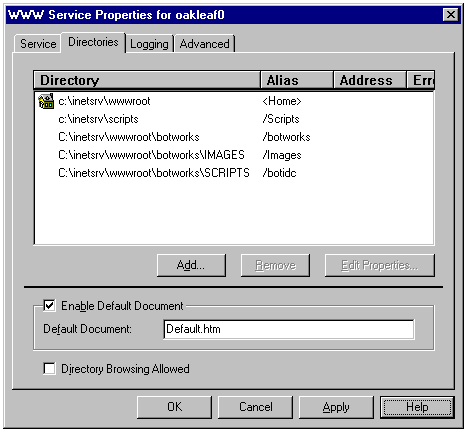469x436 pixels.
Task: Click the Remove button
Action: coord(275,265)
